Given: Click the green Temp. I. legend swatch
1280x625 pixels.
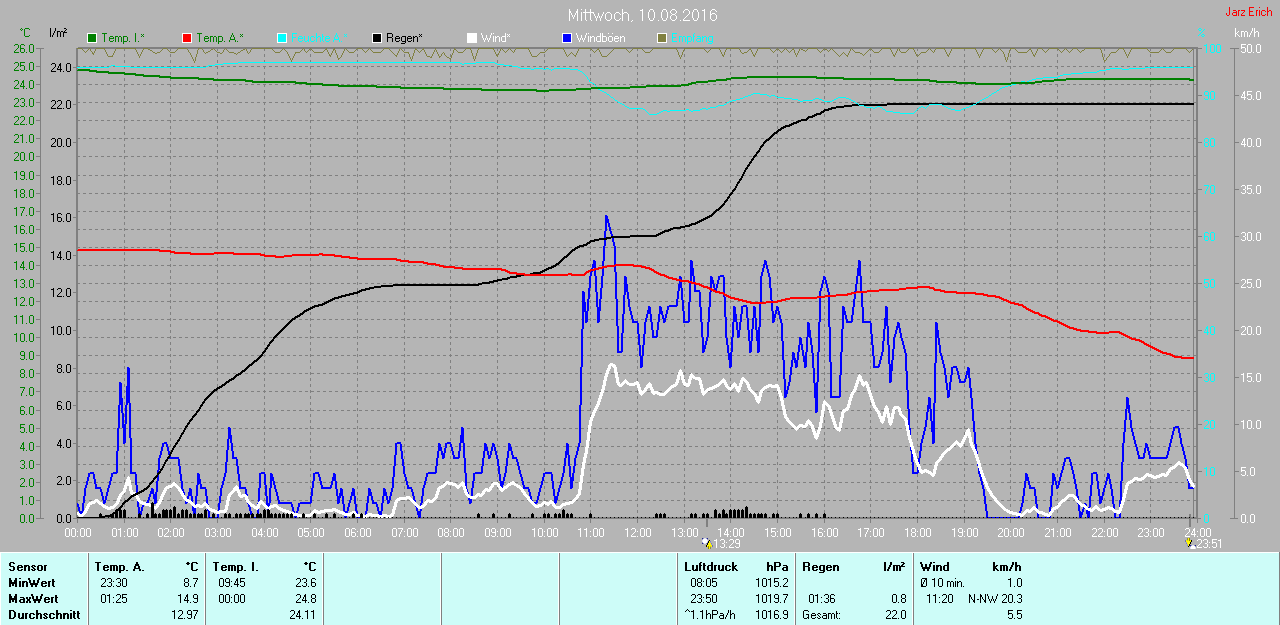Looking at the screenshot, I should click(x=93, y=38).
